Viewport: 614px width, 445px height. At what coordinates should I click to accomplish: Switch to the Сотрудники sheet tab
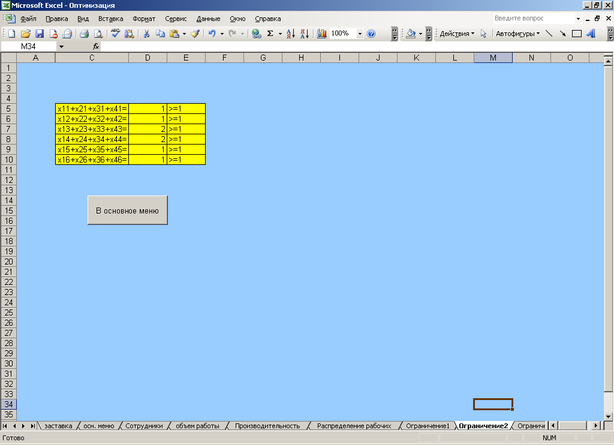pos(143,425)
